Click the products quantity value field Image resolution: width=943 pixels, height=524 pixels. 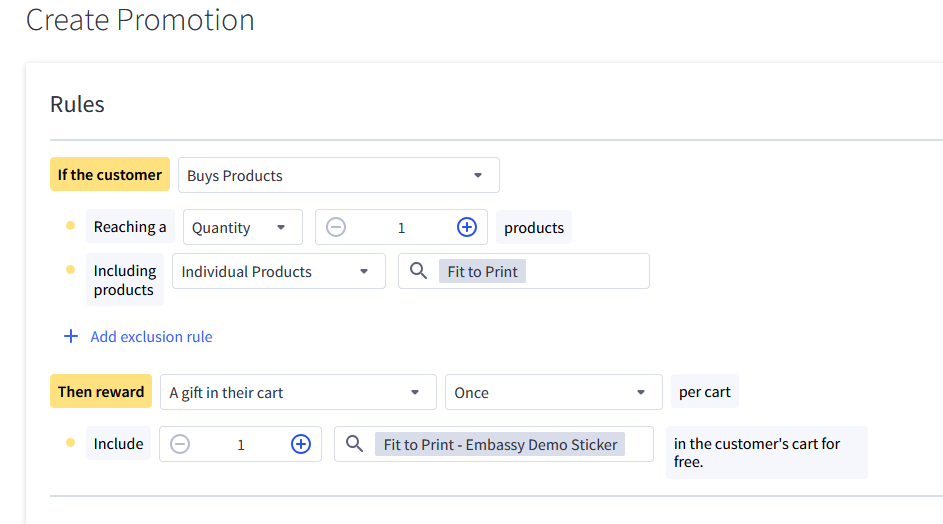click(401, 228)
